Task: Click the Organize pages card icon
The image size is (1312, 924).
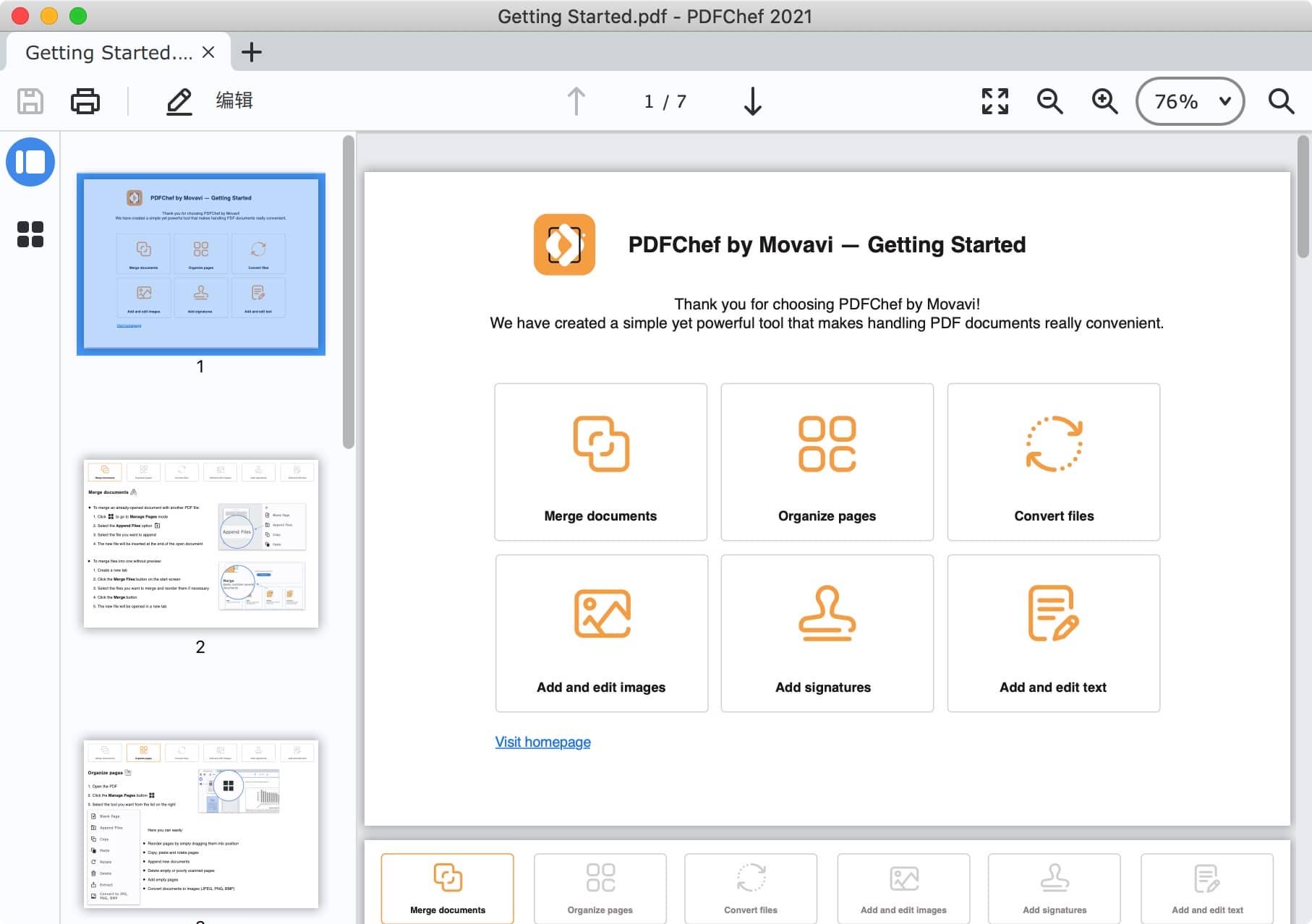Action: [x=827, y=444]
